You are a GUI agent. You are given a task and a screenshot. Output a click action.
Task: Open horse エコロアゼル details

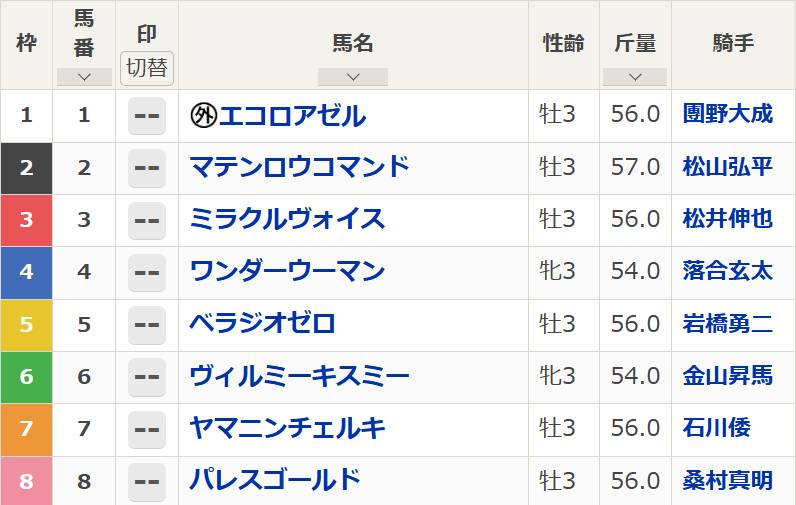point(292,116)
